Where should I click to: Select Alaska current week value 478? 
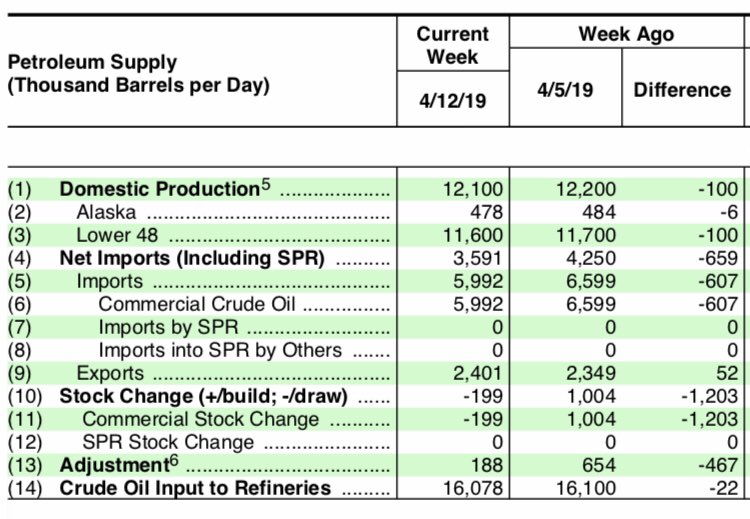click(x=486, y=212)
